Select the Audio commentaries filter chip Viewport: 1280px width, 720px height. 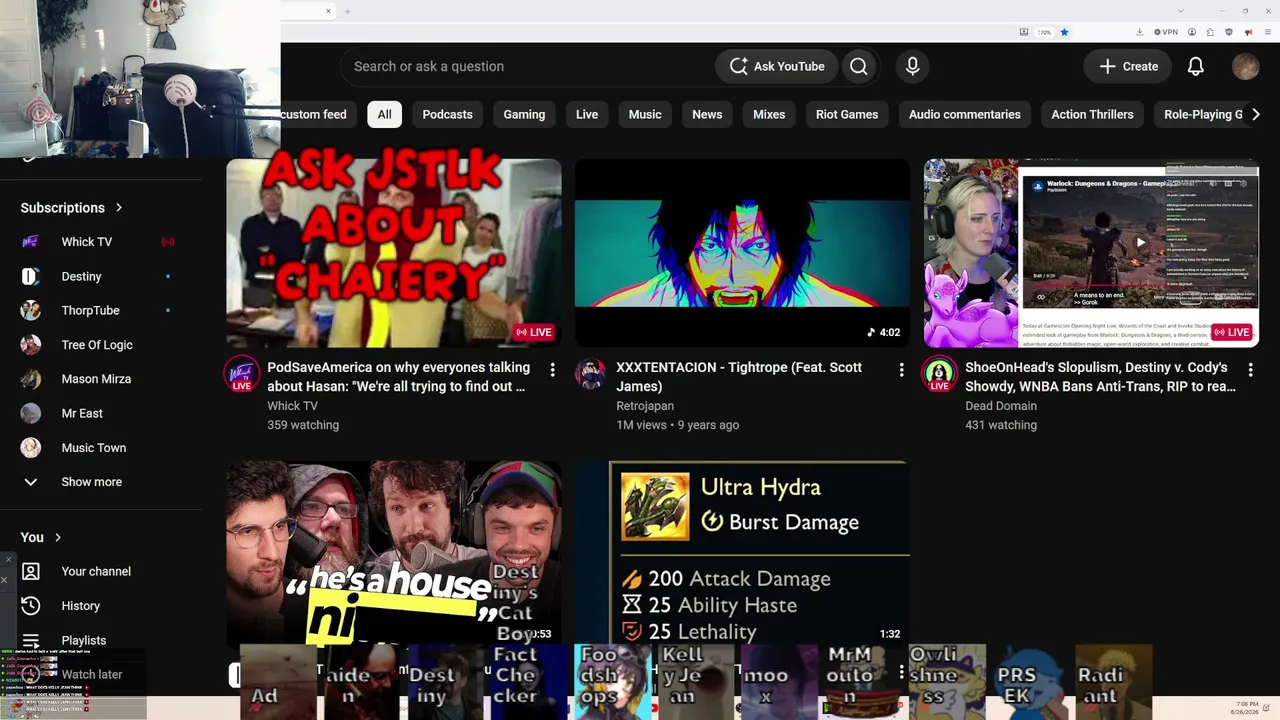[x=965, y=114]
